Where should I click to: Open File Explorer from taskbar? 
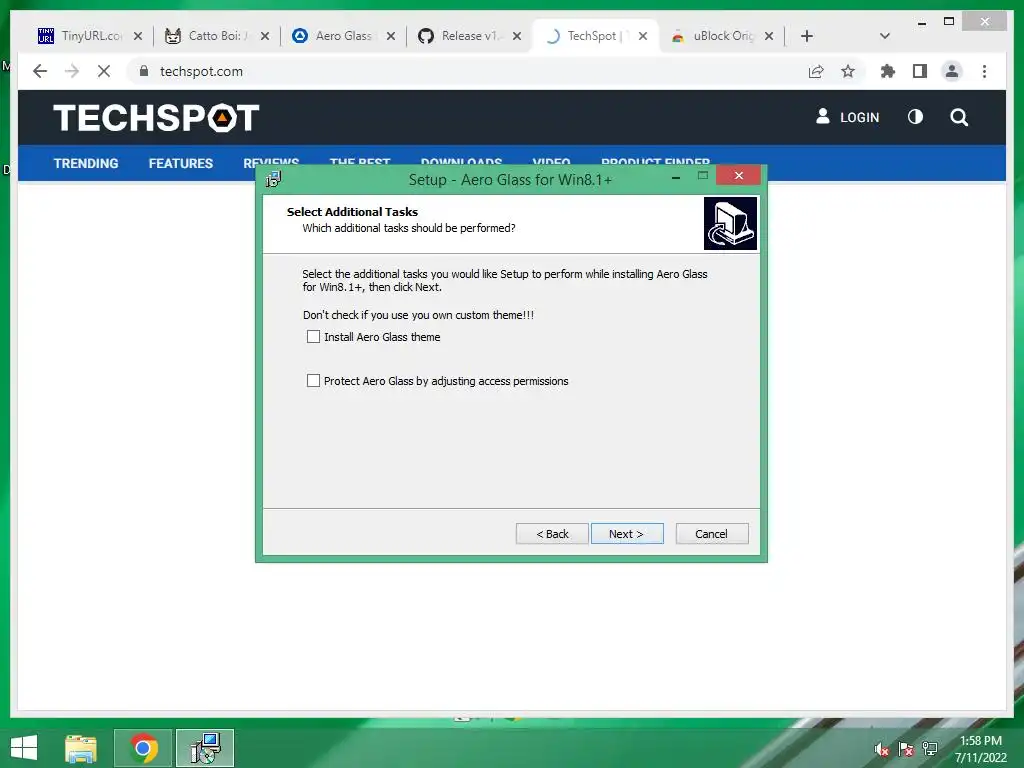81,748
